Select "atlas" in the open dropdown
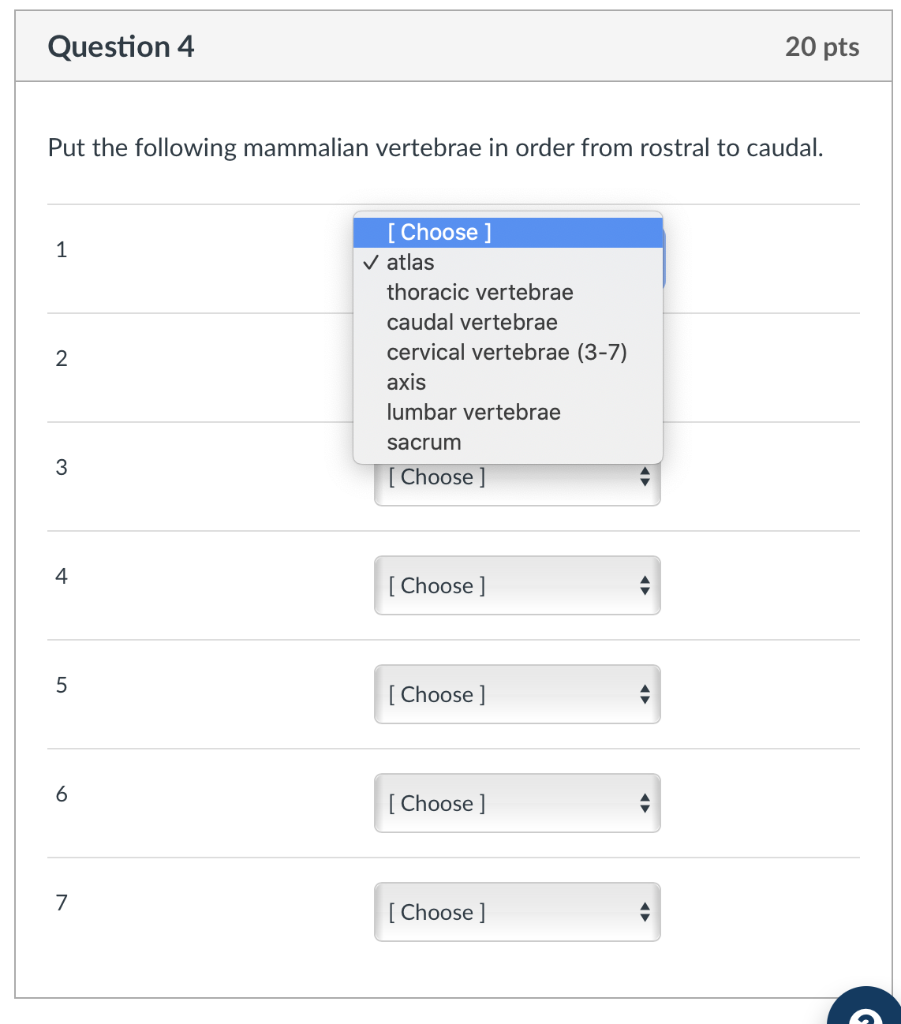Image resolution: width=901 pixels, height=1024 pixels. tap(410, 263)
